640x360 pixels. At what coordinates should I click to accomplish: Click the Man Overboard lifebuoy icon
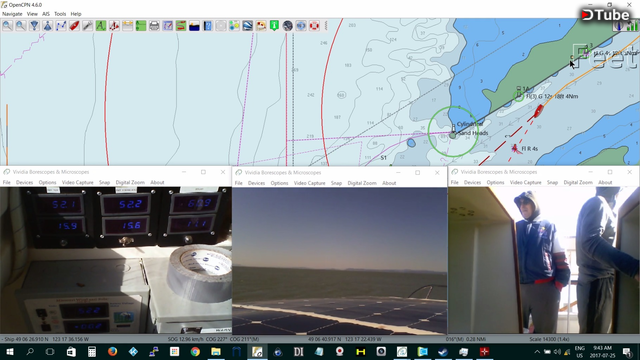click(x=314, y=26)
